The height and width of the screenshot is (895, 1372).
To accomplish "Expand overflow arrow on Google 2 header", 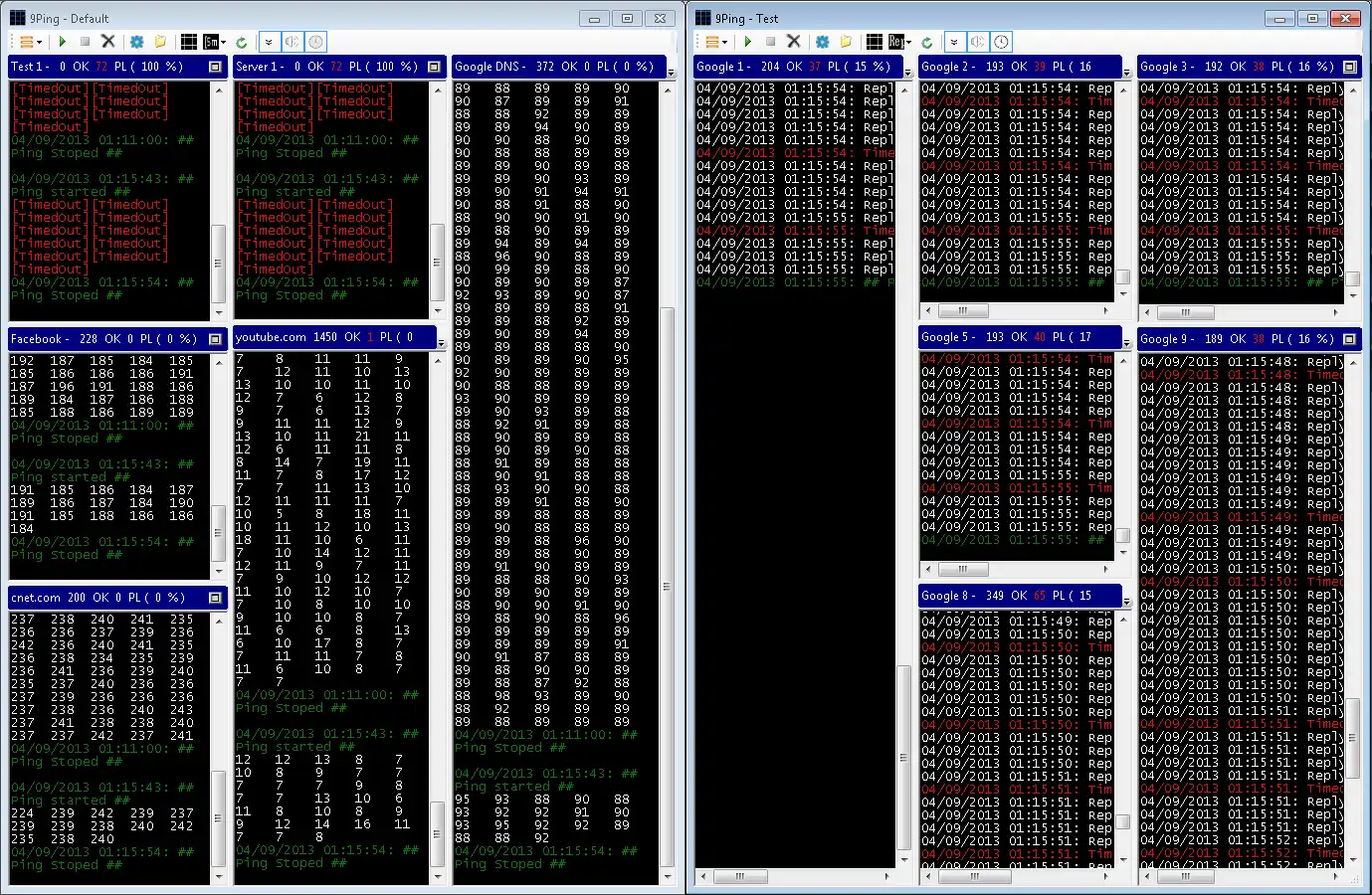I will click(1126, 73).
